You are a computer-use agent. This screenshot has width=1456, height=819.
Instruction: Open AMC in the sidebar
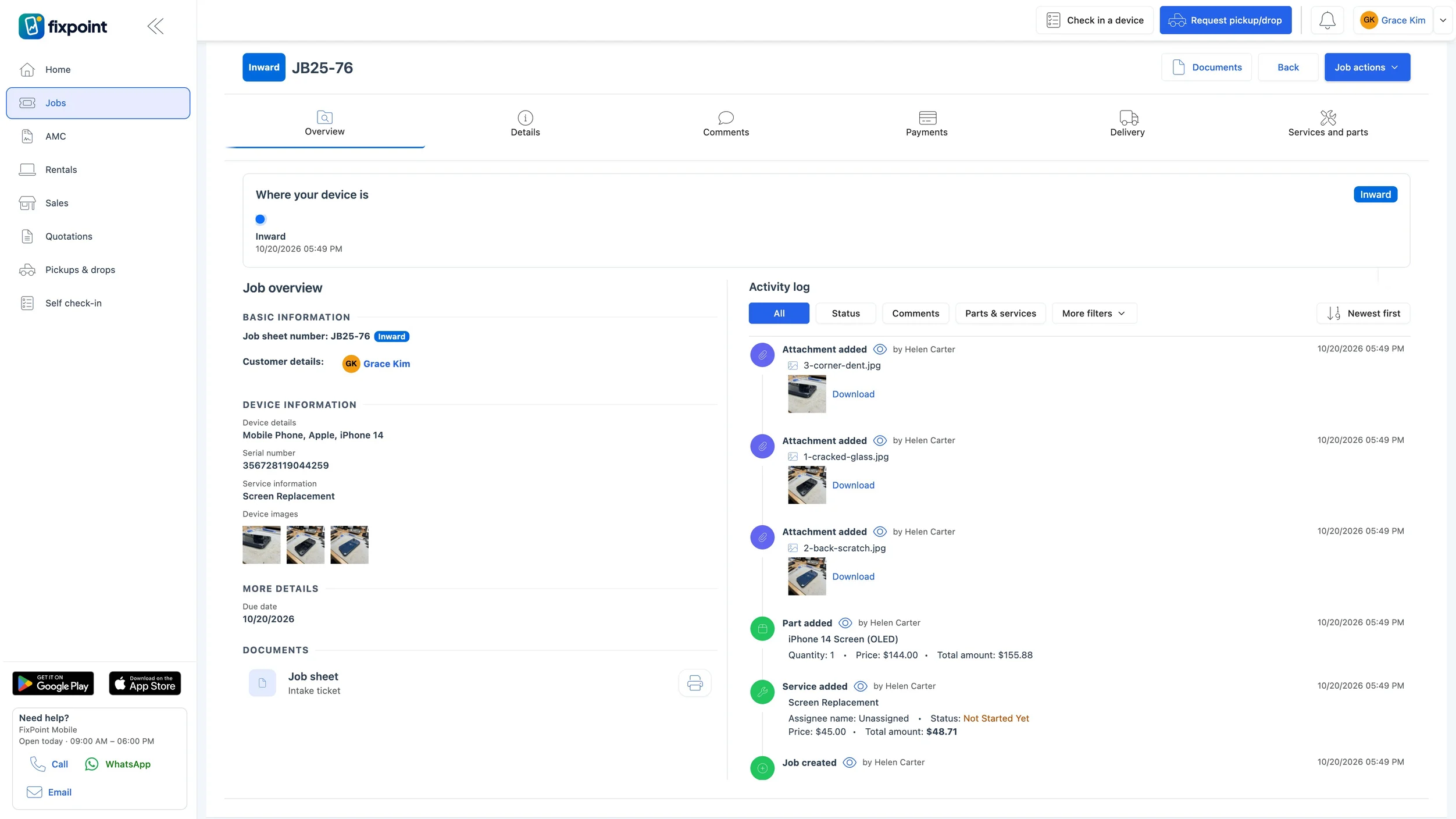click(x=98, y=137)
